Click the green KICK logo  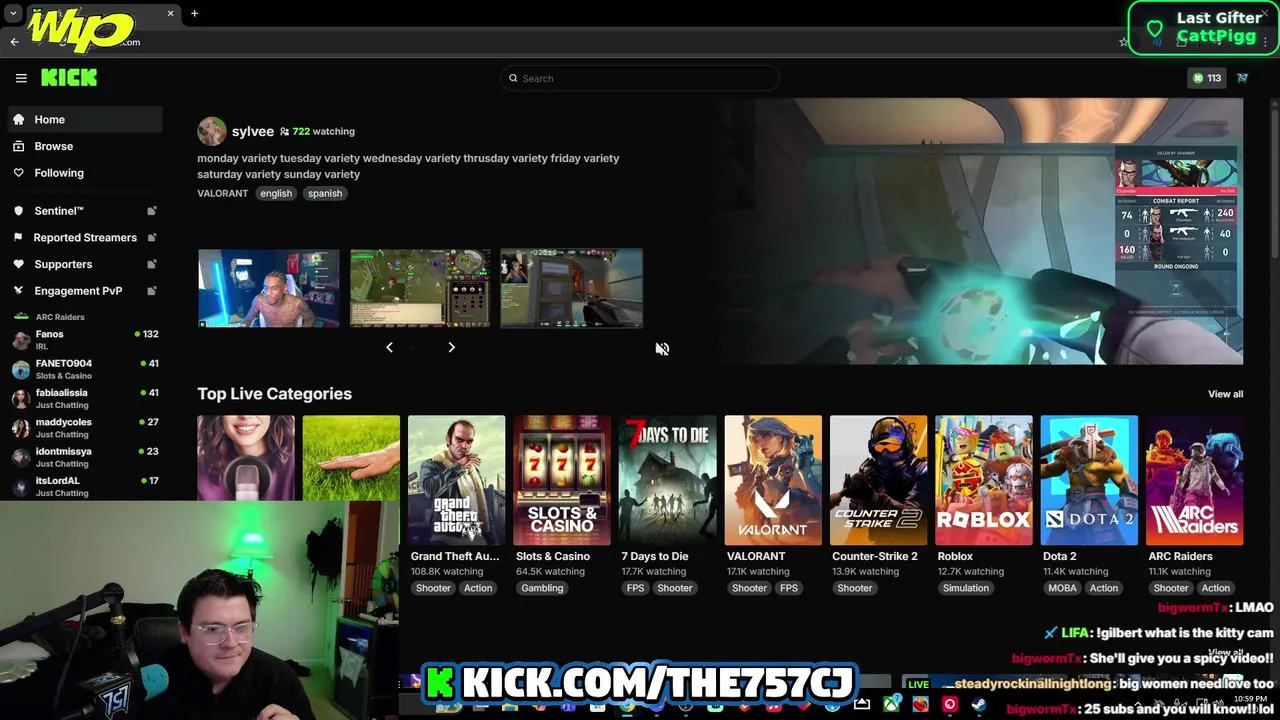click(69, 78)
